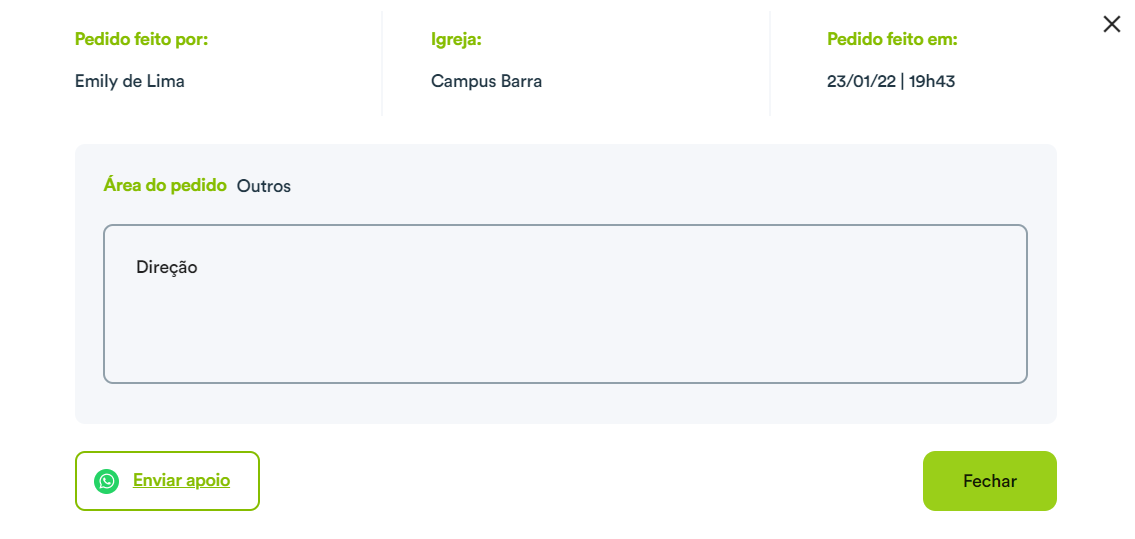Click the Outros area value

(x=263, y=186)
